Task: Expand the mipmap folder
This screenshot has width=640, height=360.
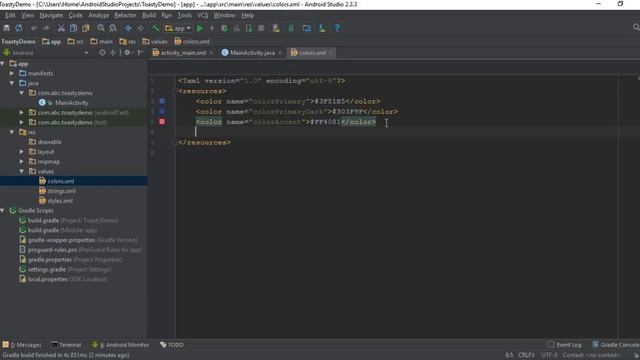Action: 22,161
